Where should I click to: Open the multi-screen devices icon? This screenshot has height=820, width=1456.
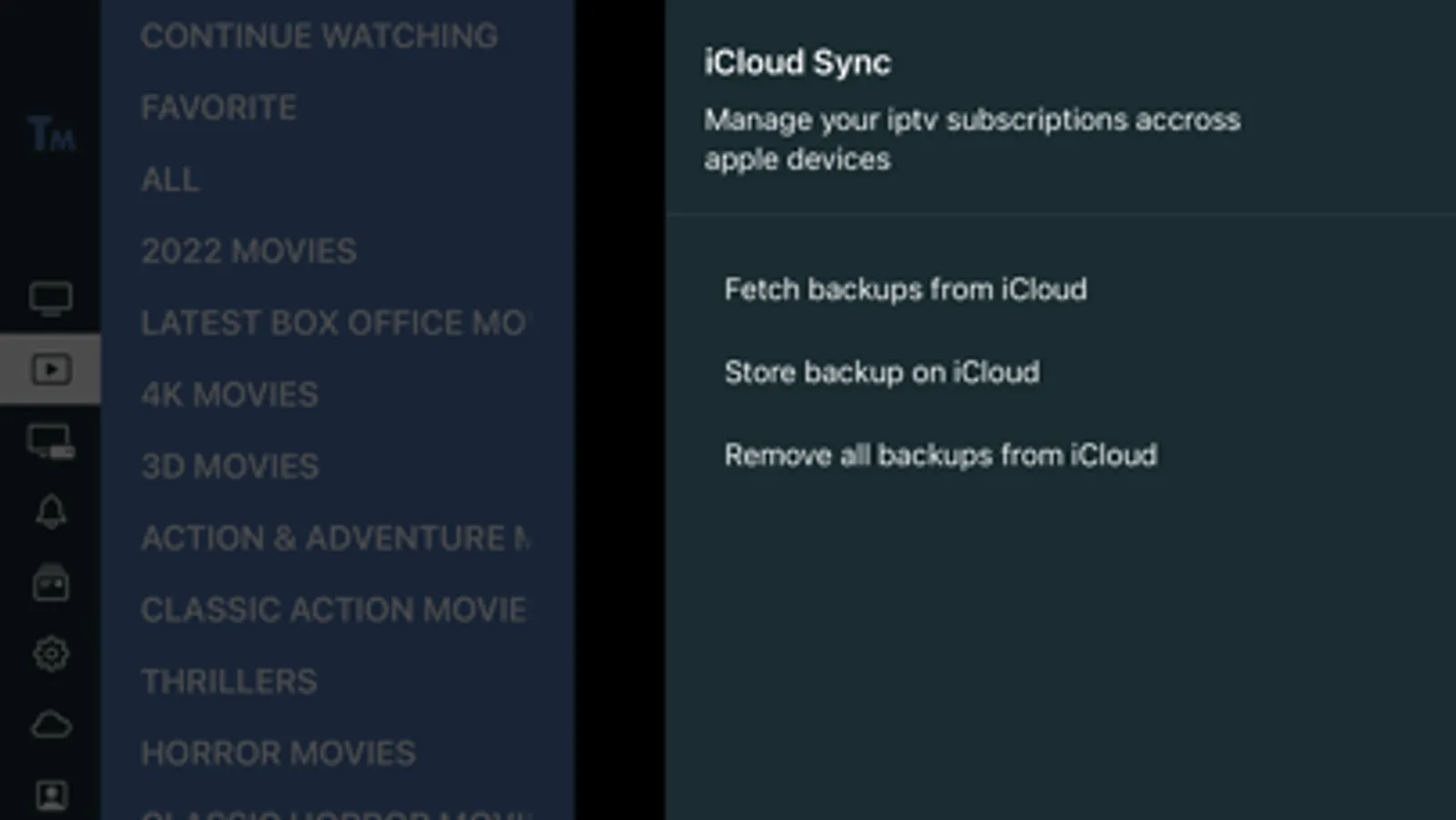[x=50, y=442]
